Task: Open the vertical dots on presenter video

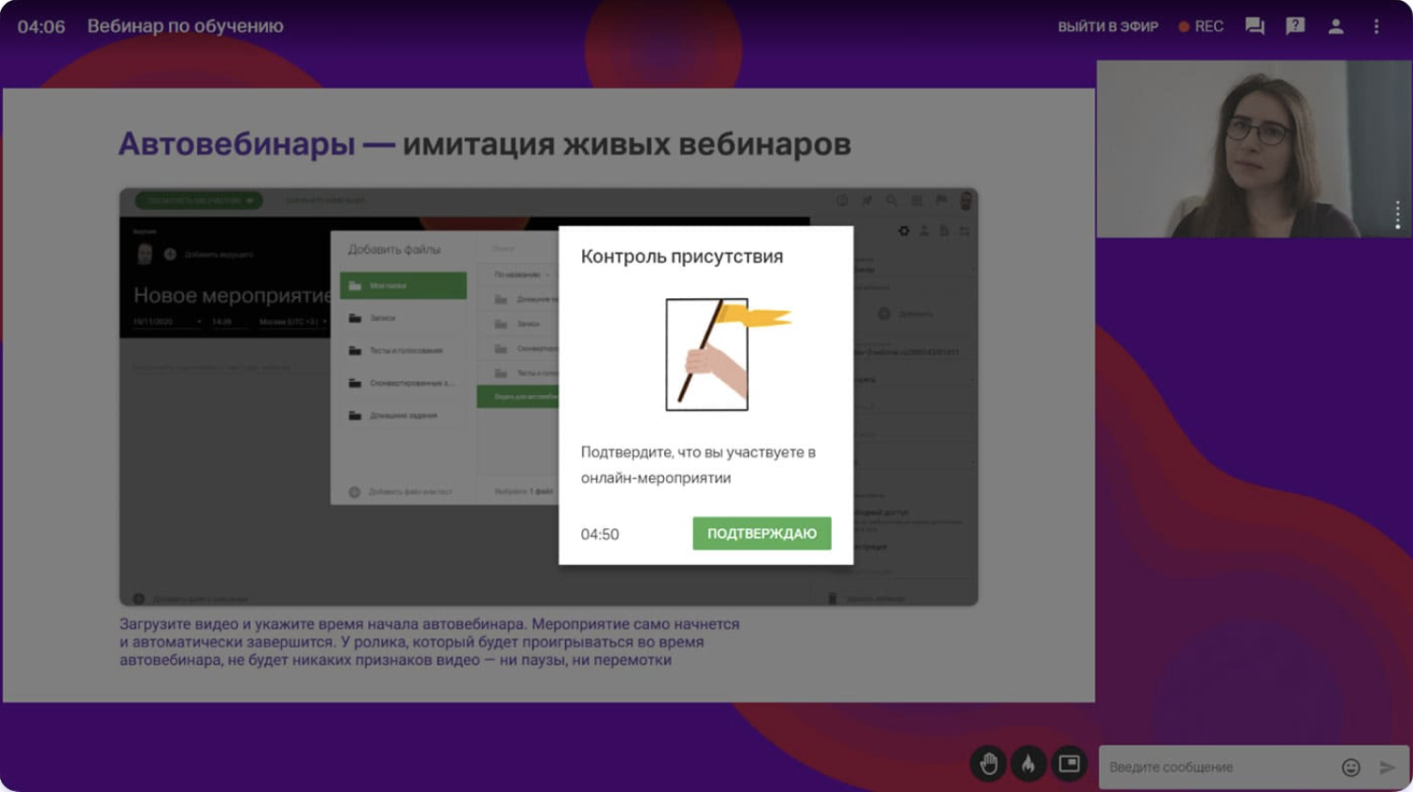Action: click(1398, 215)
